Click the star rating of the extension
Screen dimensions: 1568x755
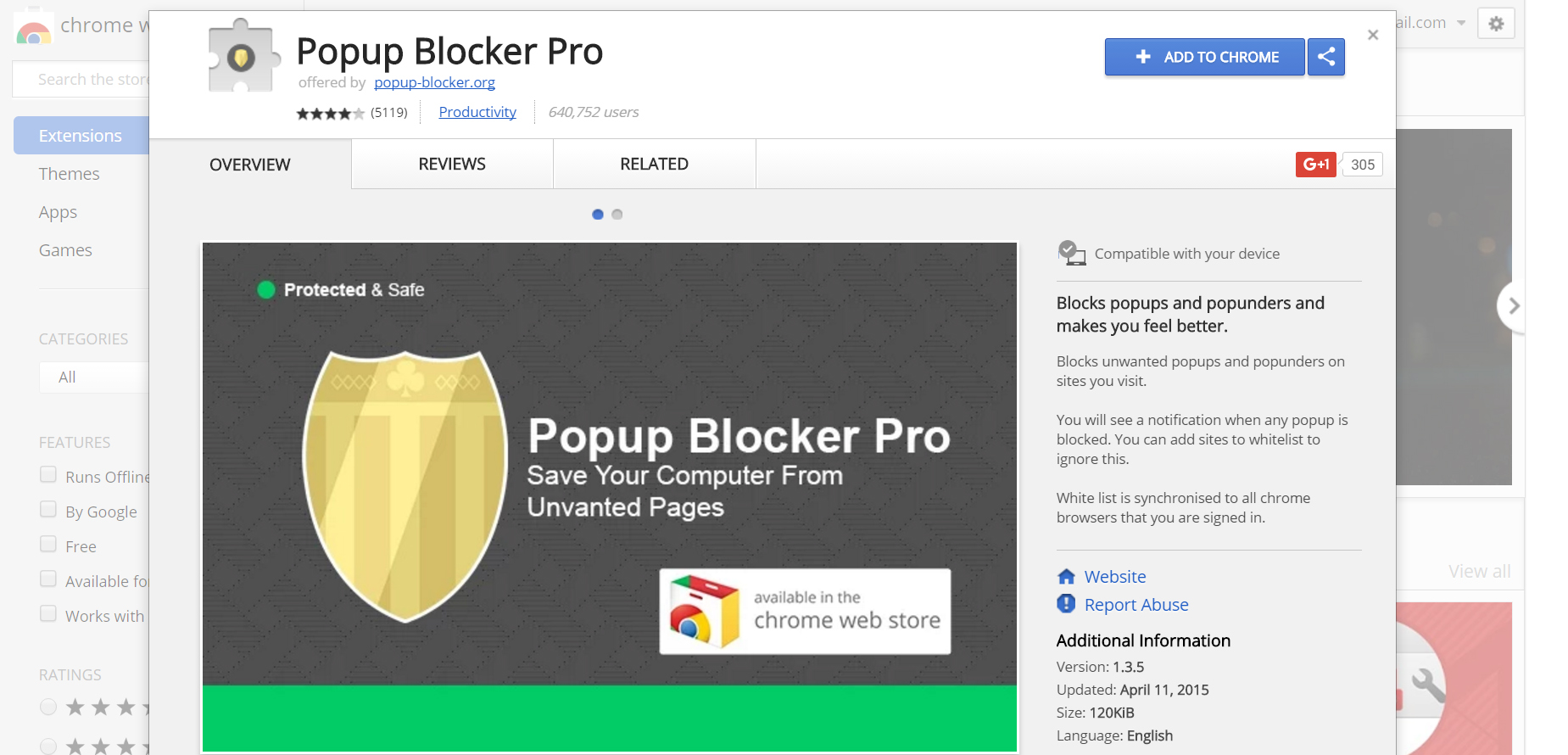(x=330, y=113)
